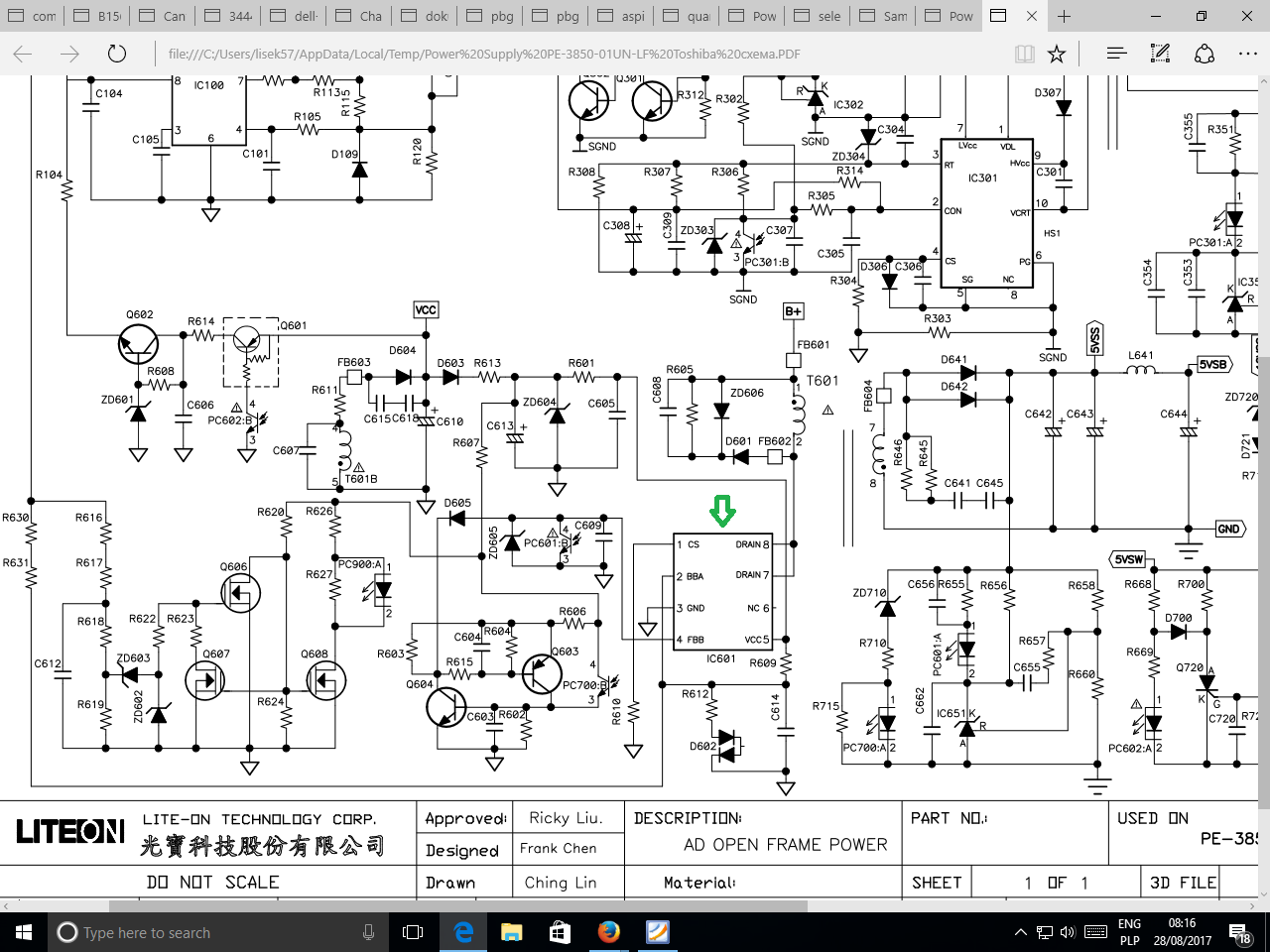Click 'DO NOT SCALE' text
Image resolution: width=1270 pixels, height=952 pixels.
(x=212, y=882)
